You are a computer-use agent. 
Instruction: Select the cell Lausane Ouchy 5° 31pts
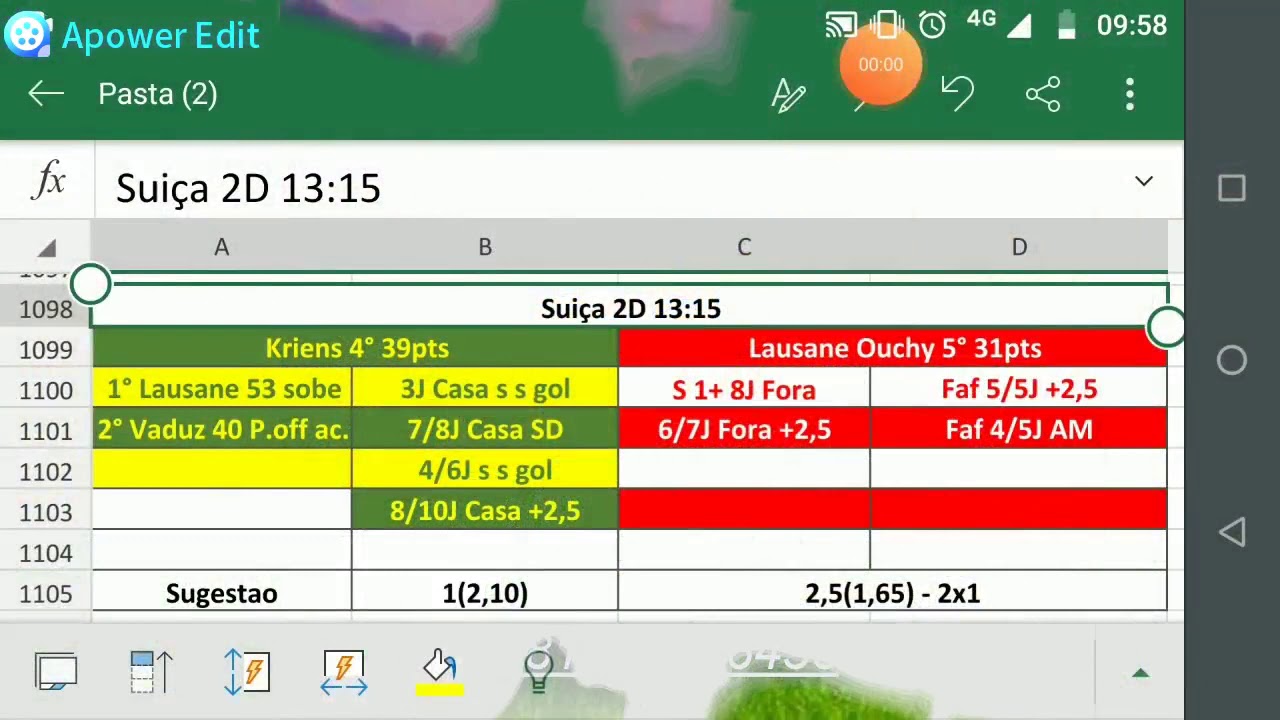[894, 348]
